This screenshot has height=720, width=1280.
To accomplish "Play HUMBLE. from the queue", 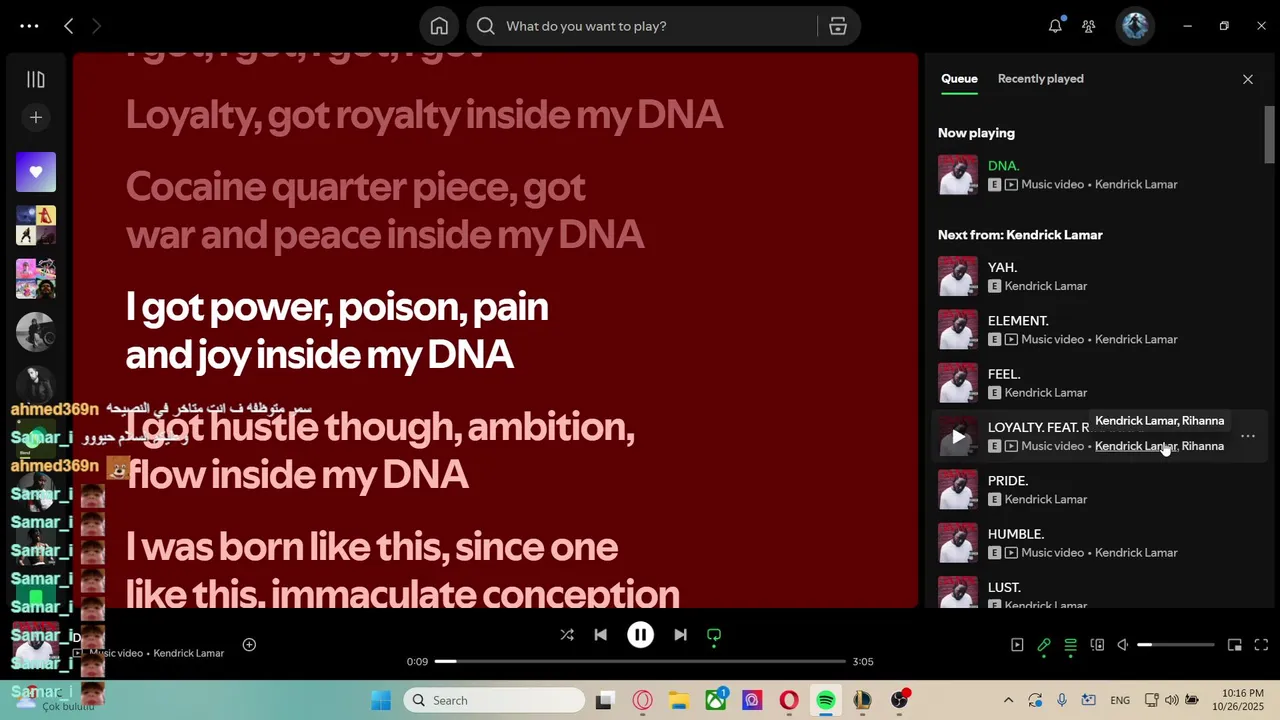I will 1098,542.
